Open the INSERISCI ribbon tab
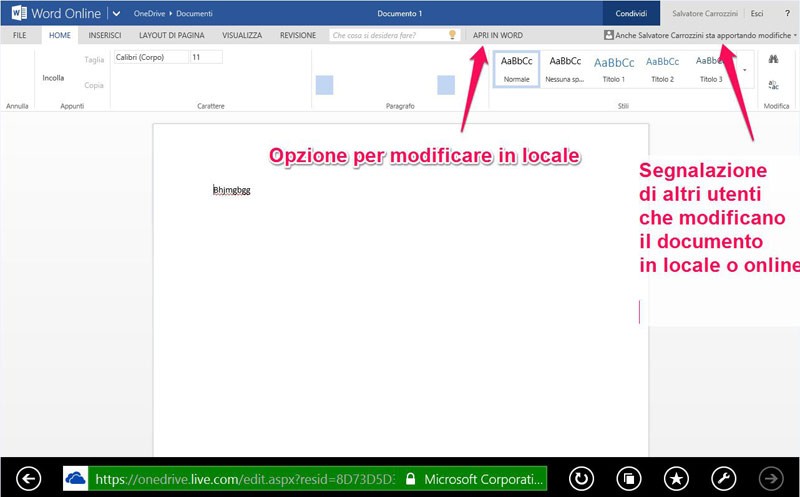This screenshot has height=497, width=800. point(105,35)
